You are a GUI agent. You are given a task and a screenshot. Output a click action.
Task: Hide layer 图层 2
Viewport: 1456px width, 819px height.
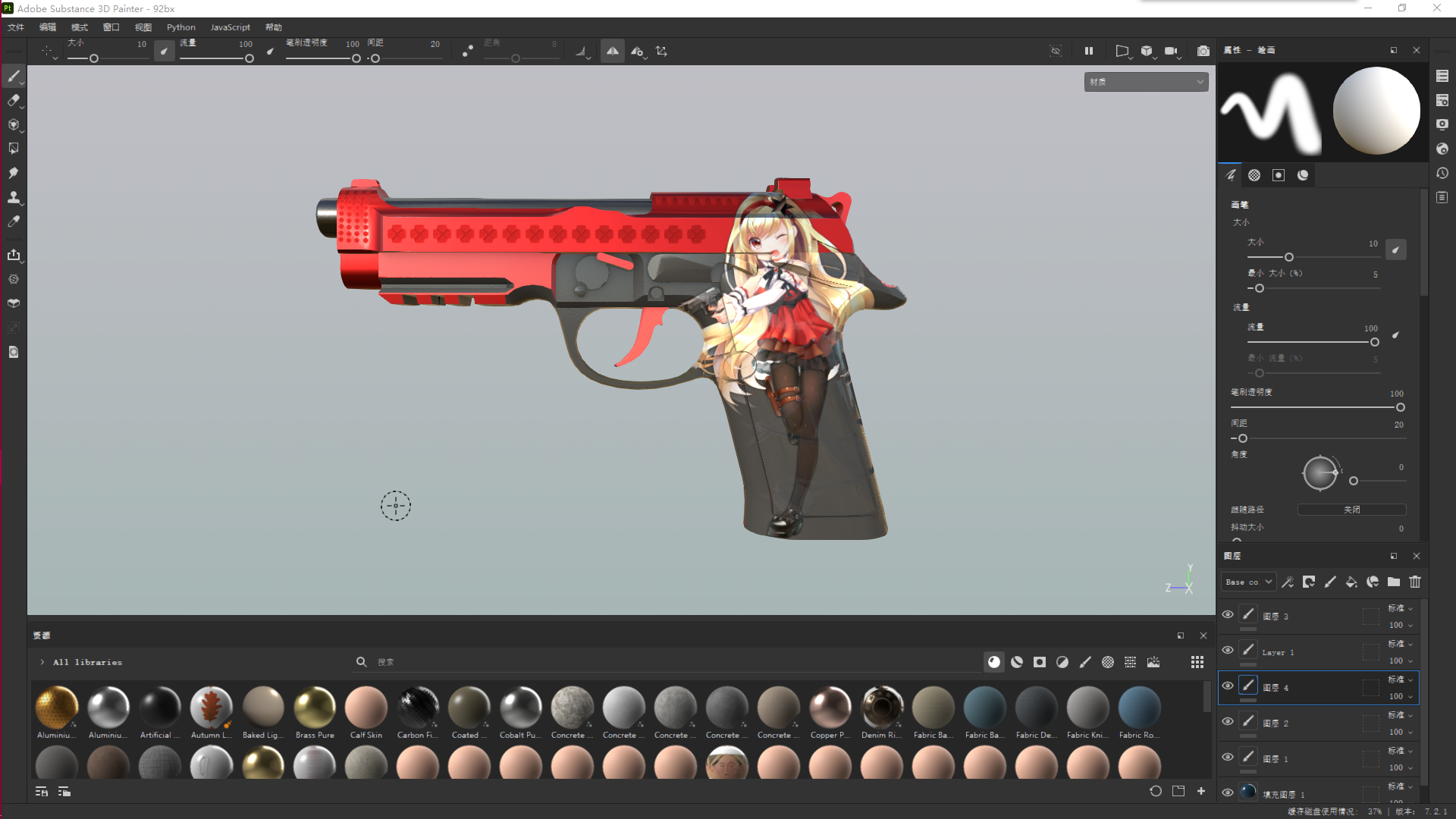[1228, 721]
